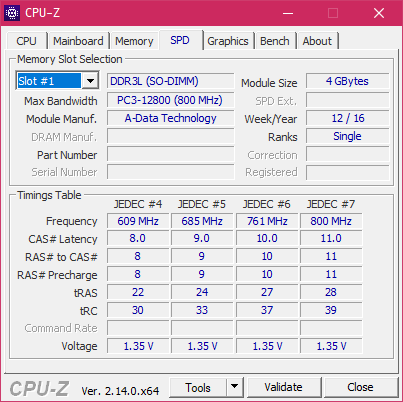Click the tRAS value 24

coord(202,292)
